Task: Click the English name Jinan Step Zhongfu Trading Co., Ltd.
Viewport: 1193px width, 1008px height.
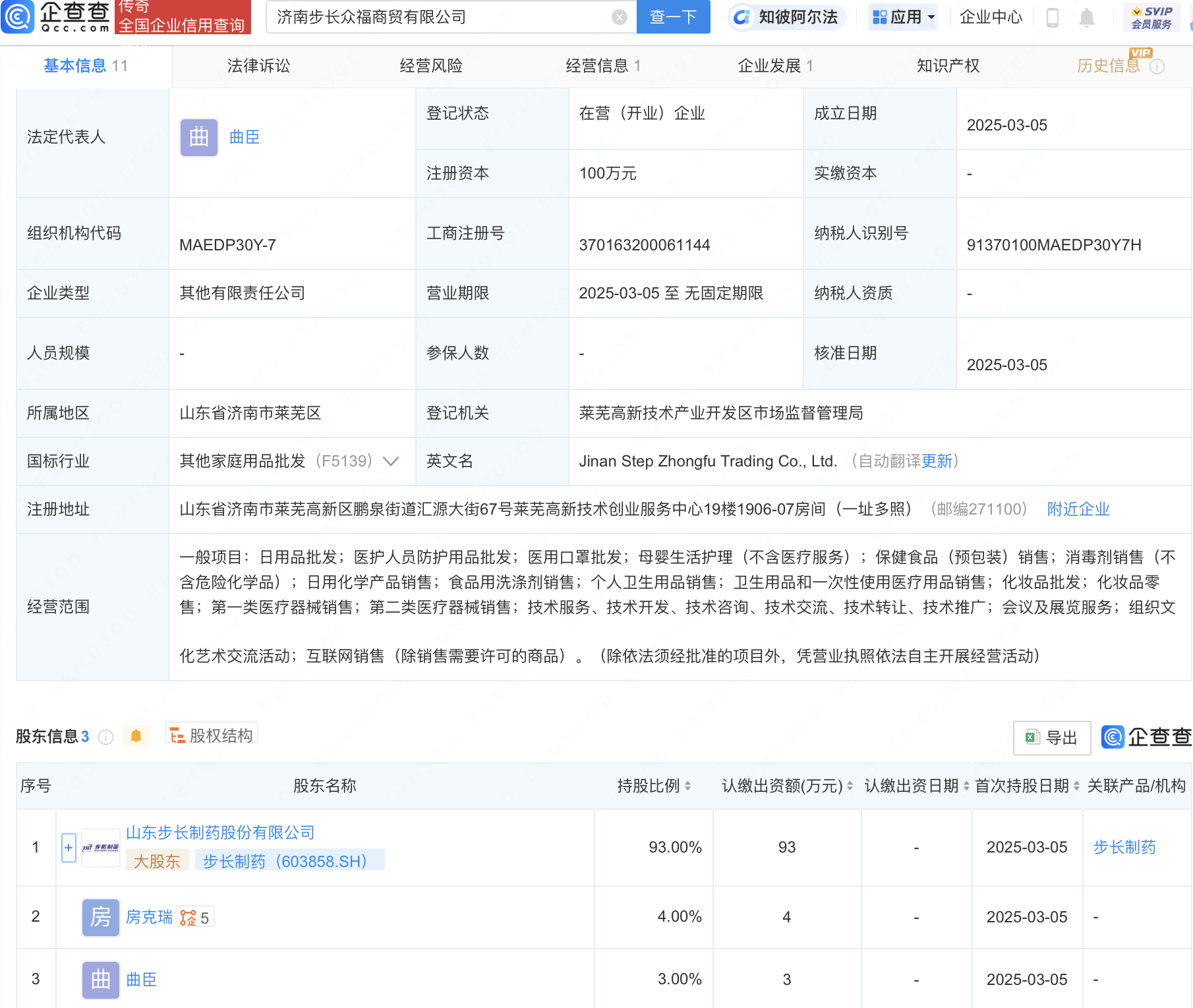Action: tap(708, 461)
